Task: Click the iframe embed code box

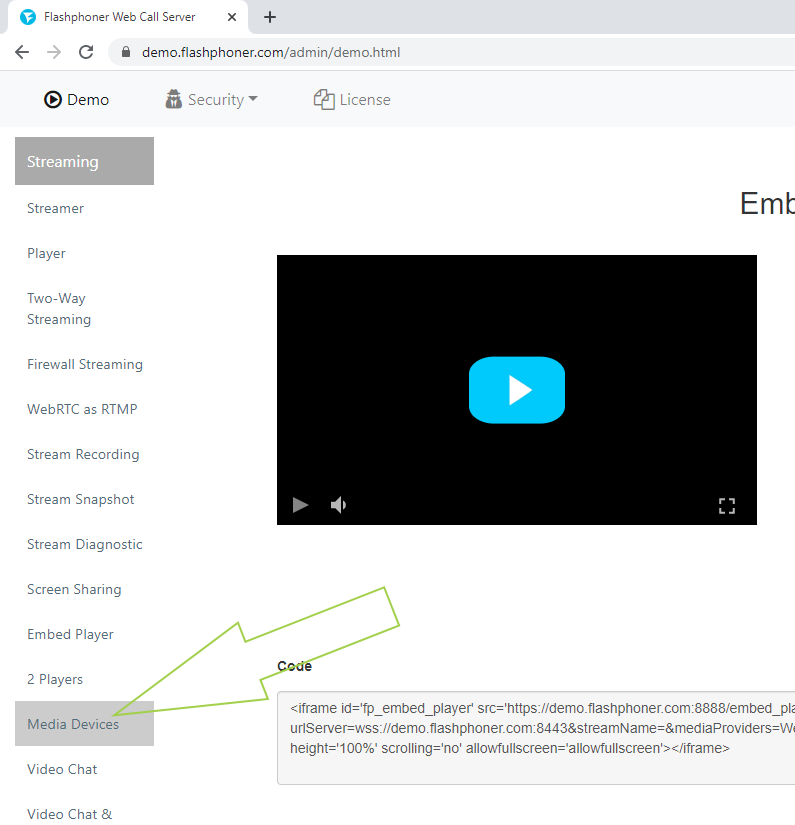Action: pos(536,738)
